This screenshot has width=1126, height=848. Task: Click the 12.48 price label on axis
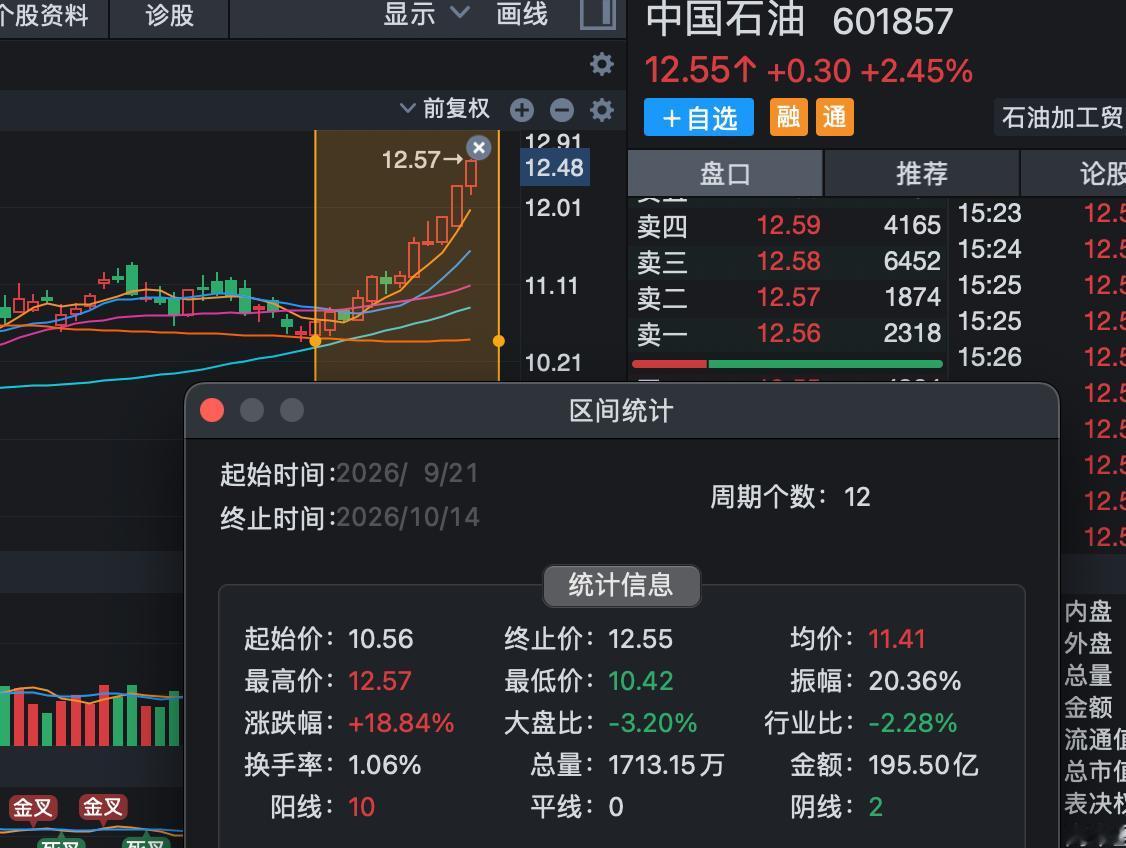(x=554, y=168)
